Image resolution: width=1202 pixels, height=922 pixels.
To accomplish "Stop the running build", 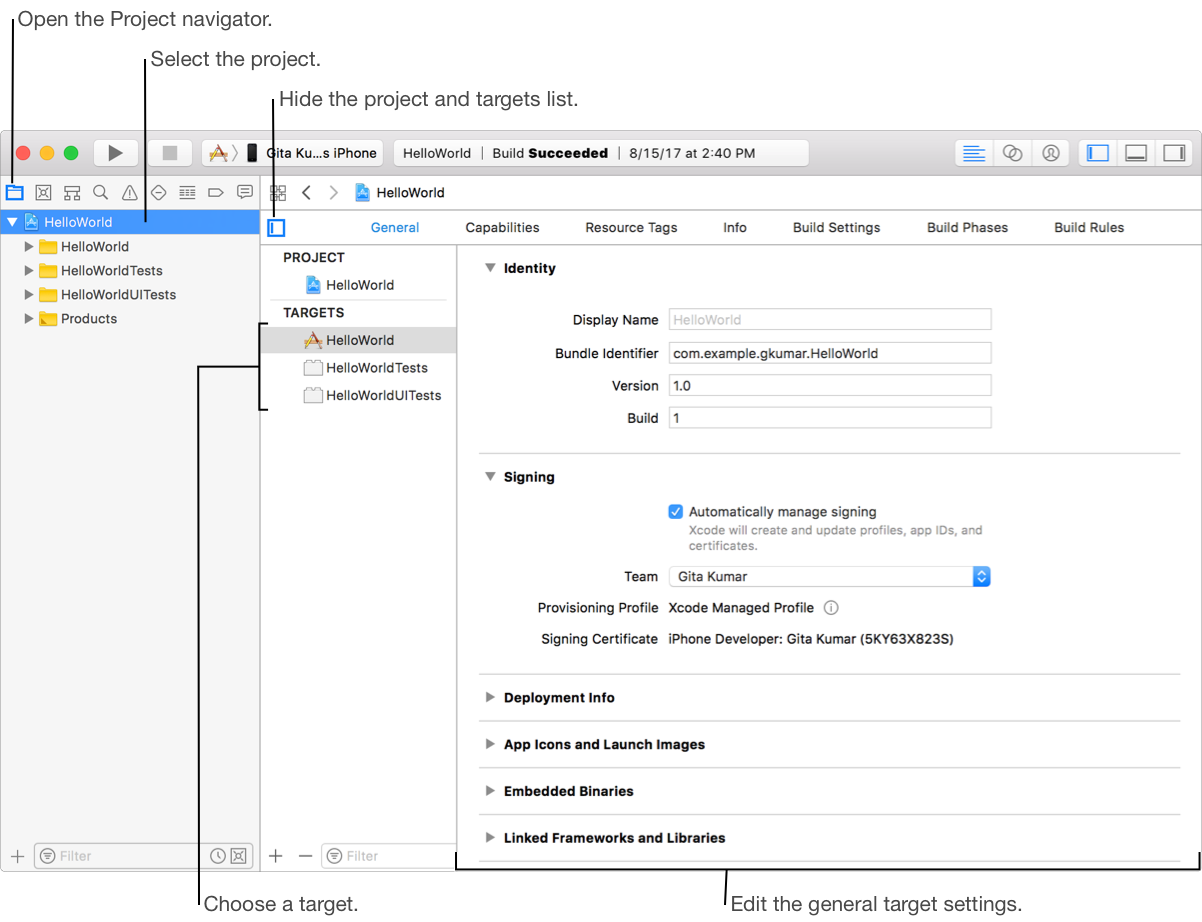I will (170, 153).
